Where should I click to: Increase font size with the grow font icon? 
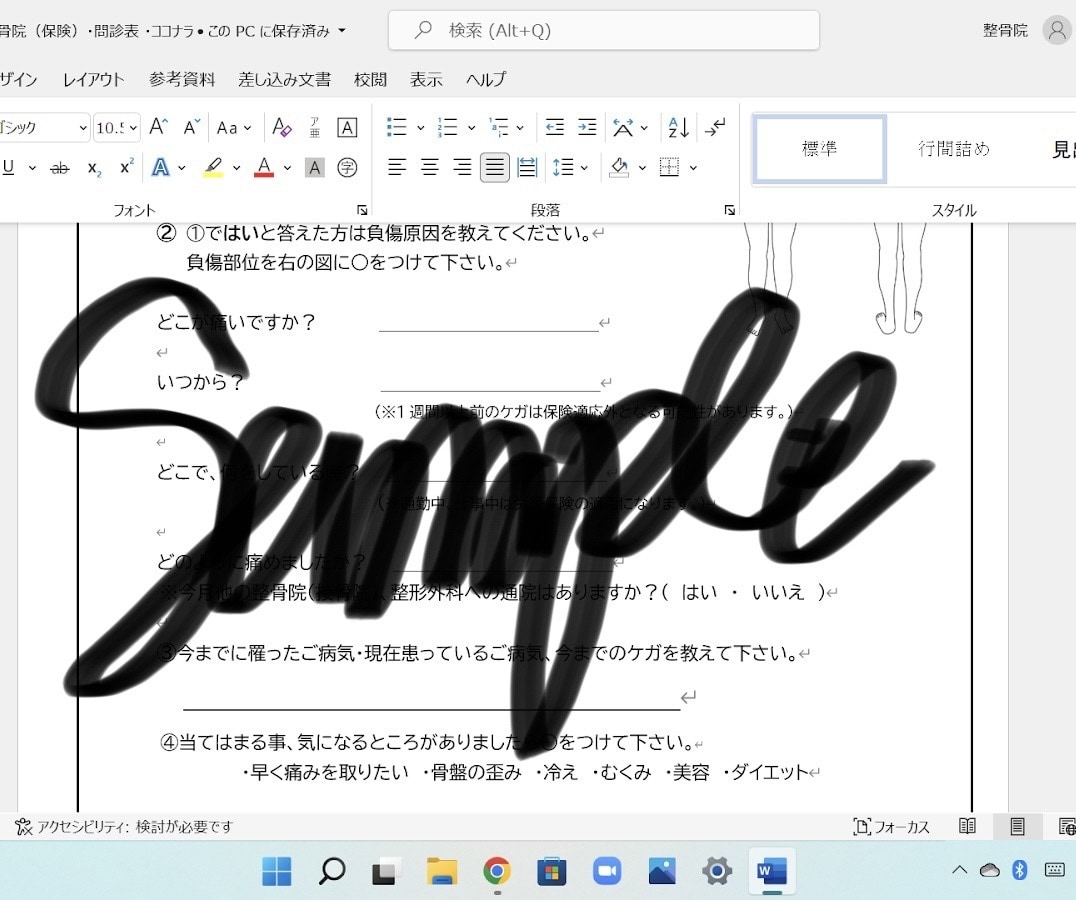159,127
